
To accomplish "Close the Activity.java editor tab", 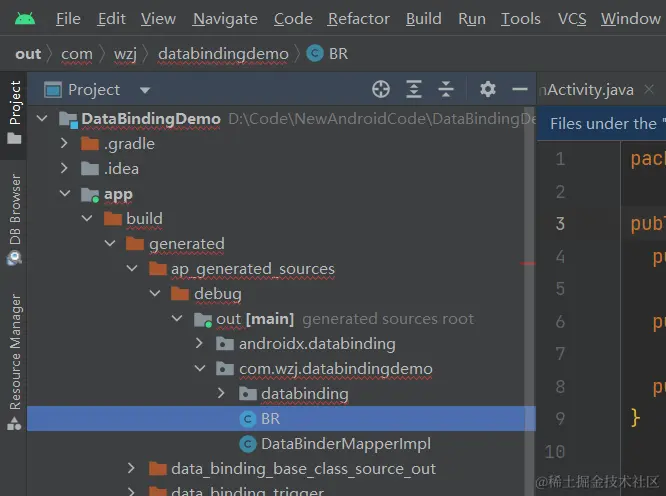I will pyautogui.click(x=649, y=90).
